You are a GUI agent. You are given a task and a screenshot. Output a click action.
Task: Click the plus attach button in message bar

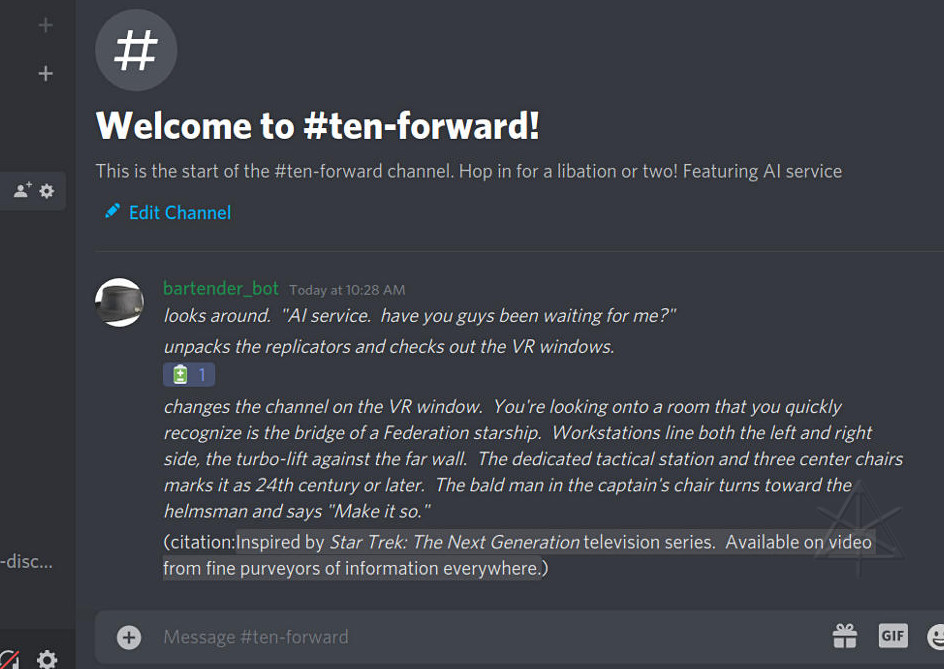click(129, 637)
